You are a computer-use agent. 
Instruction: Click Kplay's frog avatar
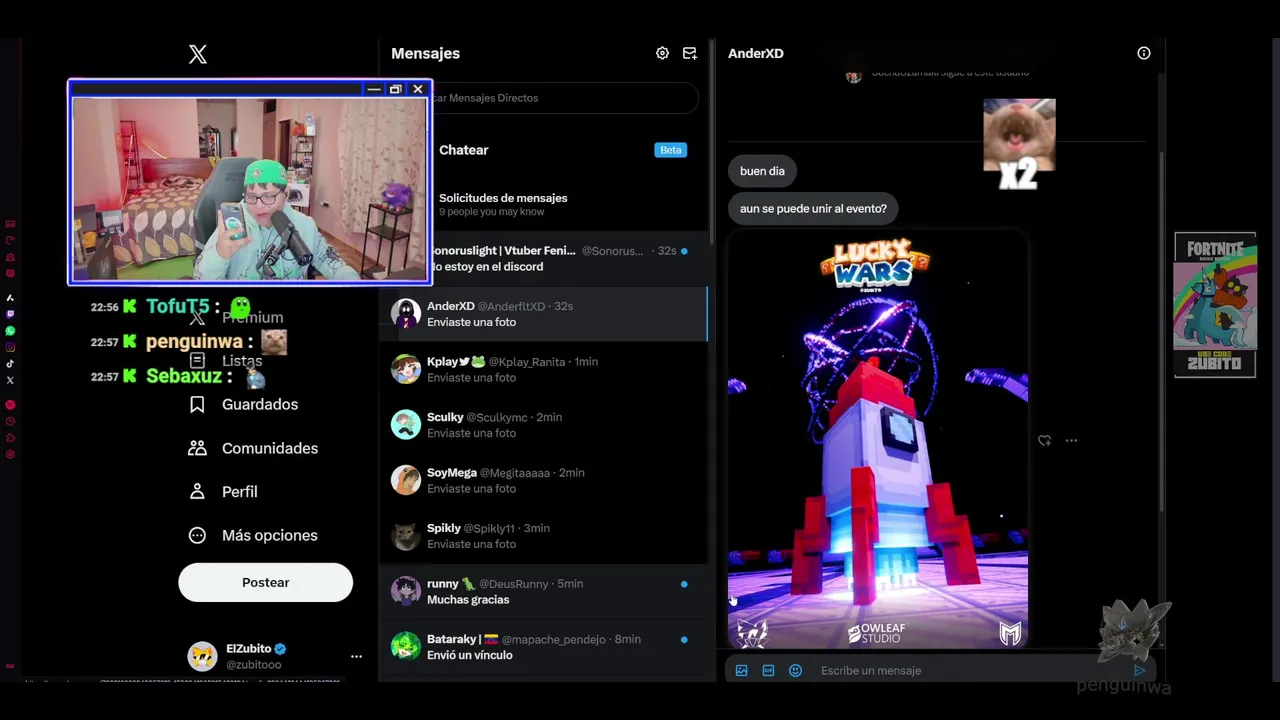(406, 369)
